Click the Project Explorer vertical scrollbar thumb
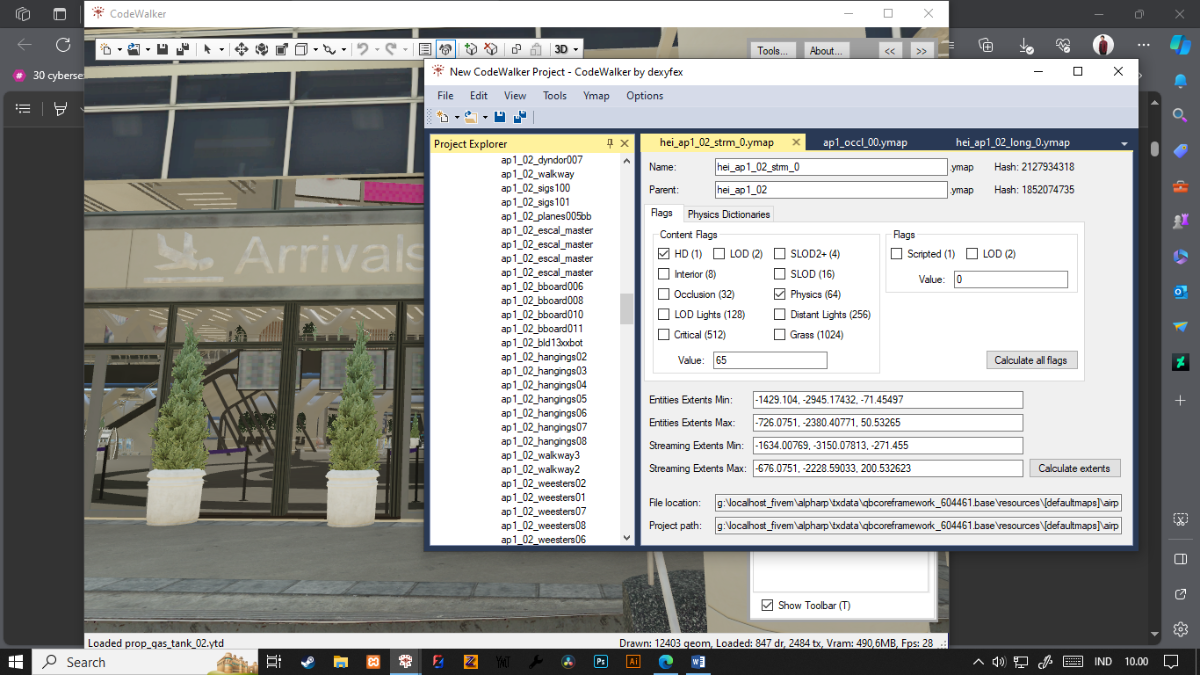 click(x=627, y=308)
